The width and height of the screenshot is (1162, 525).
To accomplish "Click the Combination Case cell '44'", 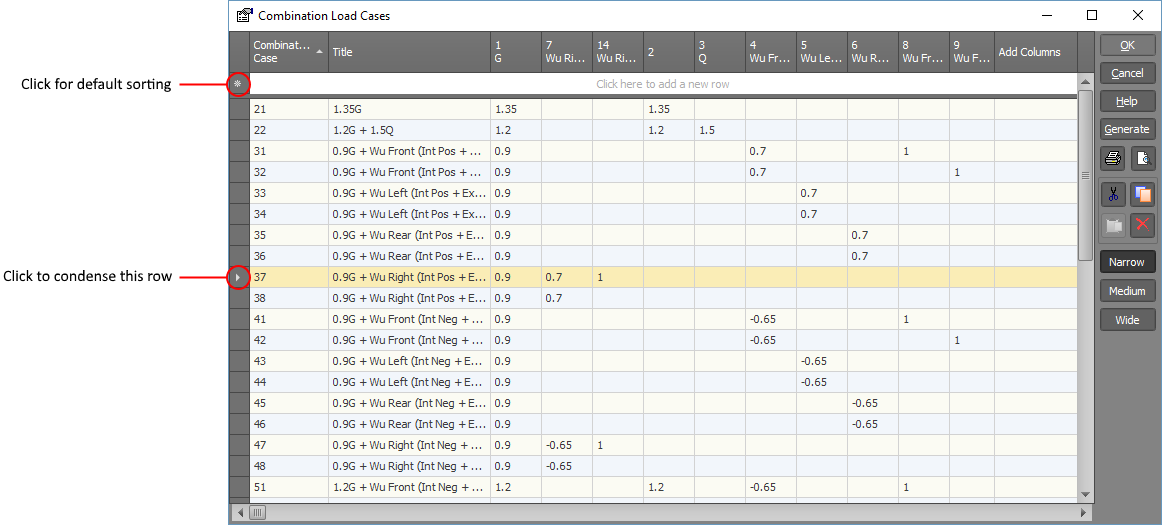I will 288,383.
